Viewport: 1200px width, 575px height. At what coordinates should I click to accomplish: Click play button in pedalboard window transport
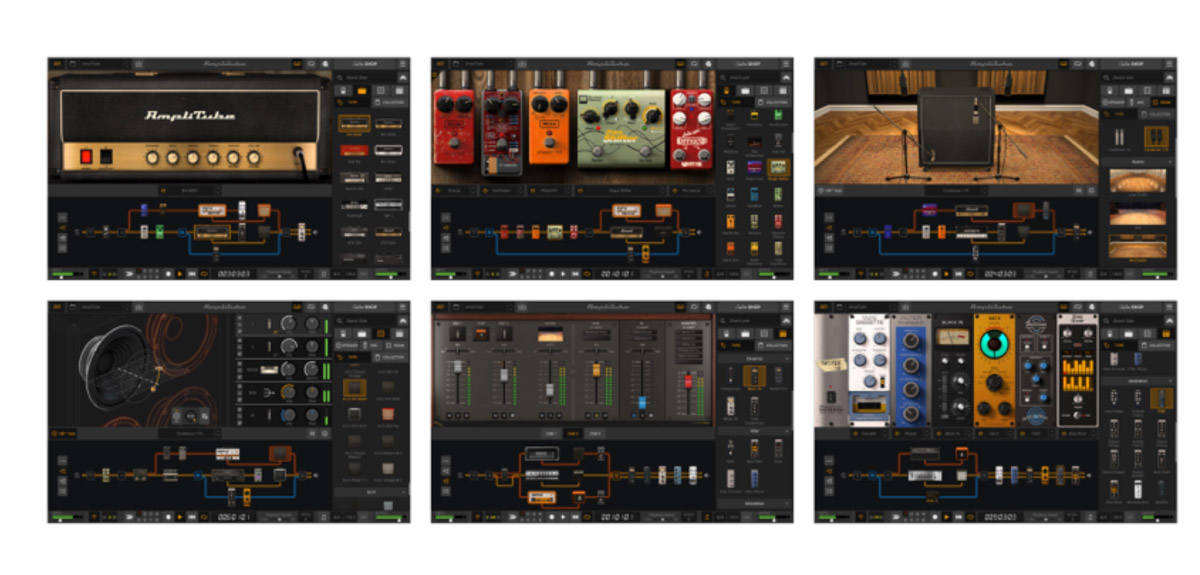[x=564, y=273]
